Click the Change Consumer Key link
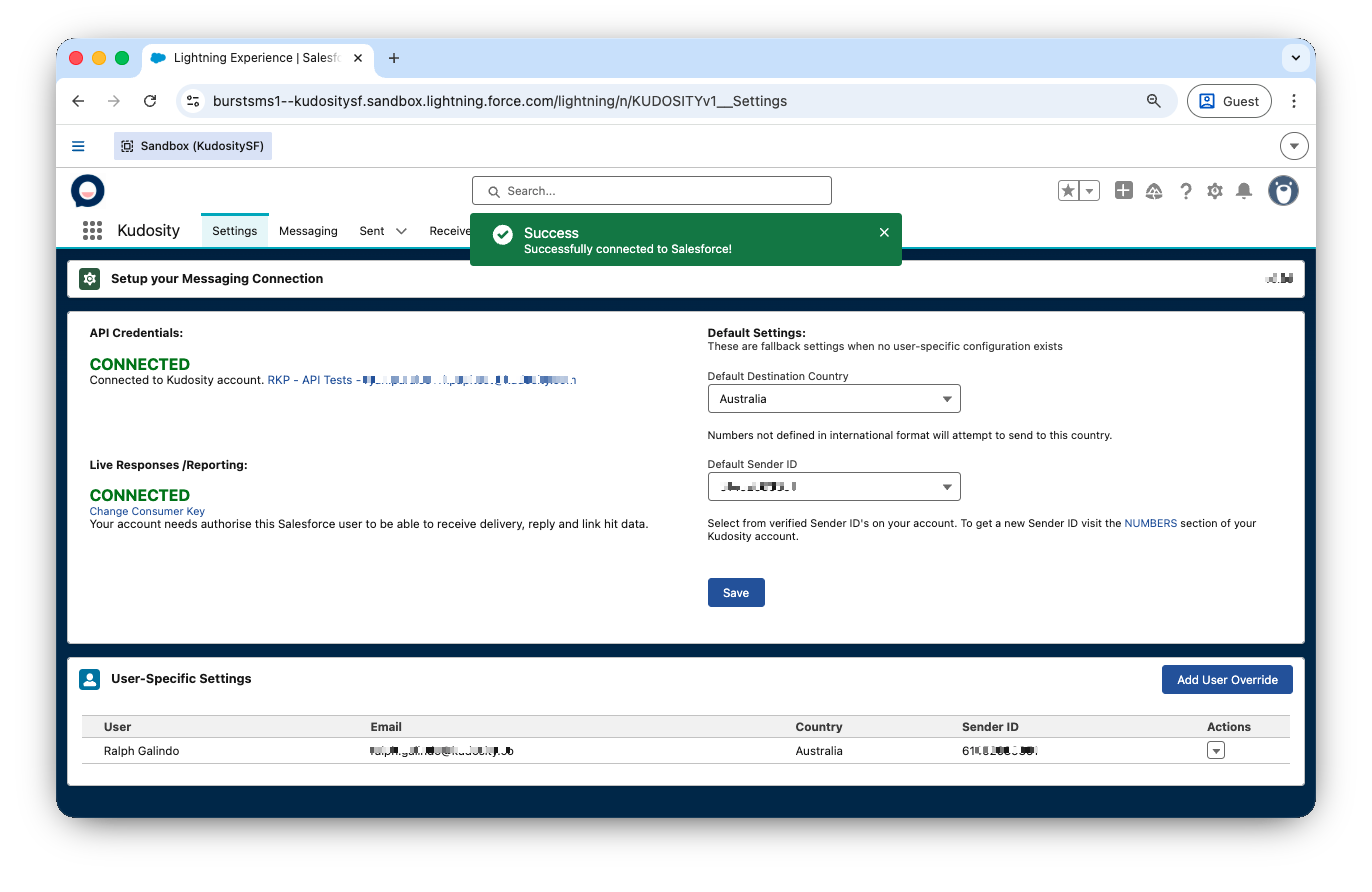1372x892 pixels. 147,511
